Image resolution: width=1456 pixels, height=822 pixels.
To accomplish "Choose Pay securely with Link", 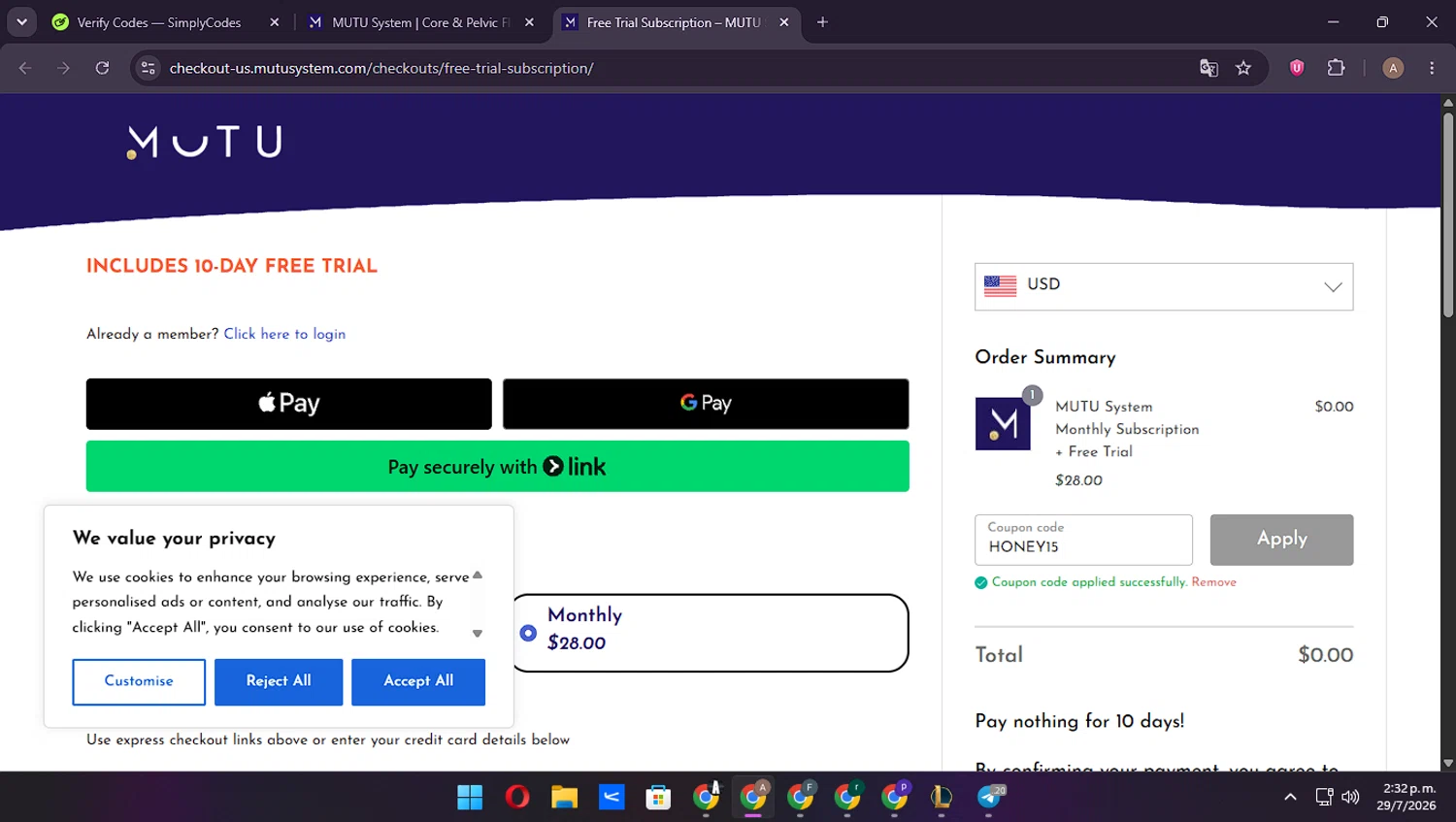I will pyautogui.click(x=498, y=467).
